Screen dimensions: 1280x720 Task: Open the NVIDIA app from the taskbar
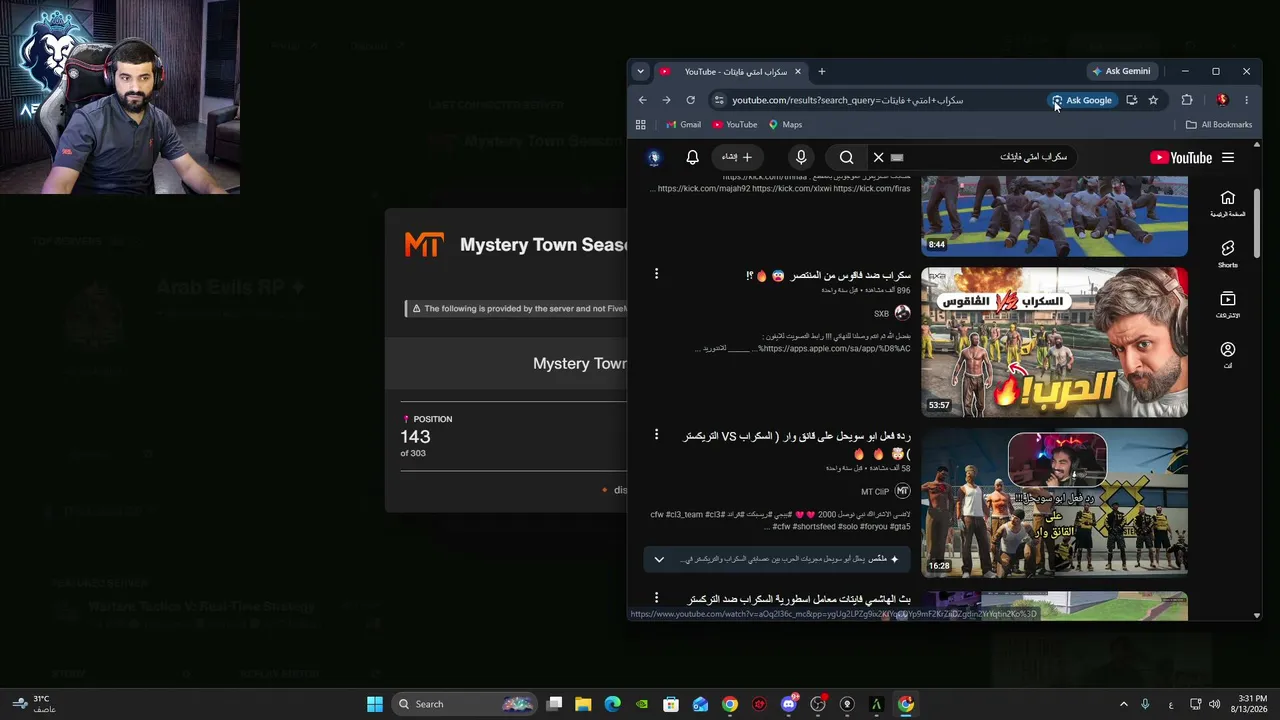(x=641, y=704)
